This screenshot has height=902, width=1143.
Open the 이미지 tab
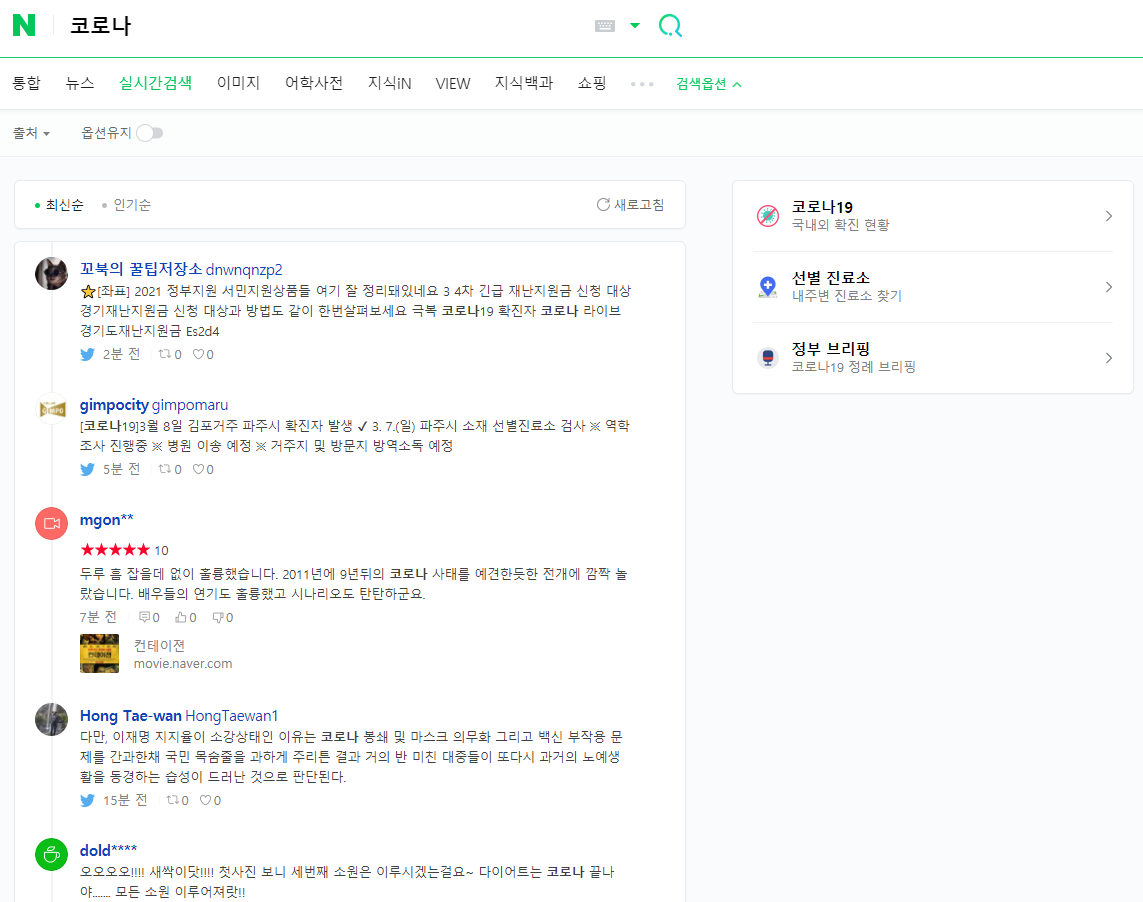(x=238, y=84)
